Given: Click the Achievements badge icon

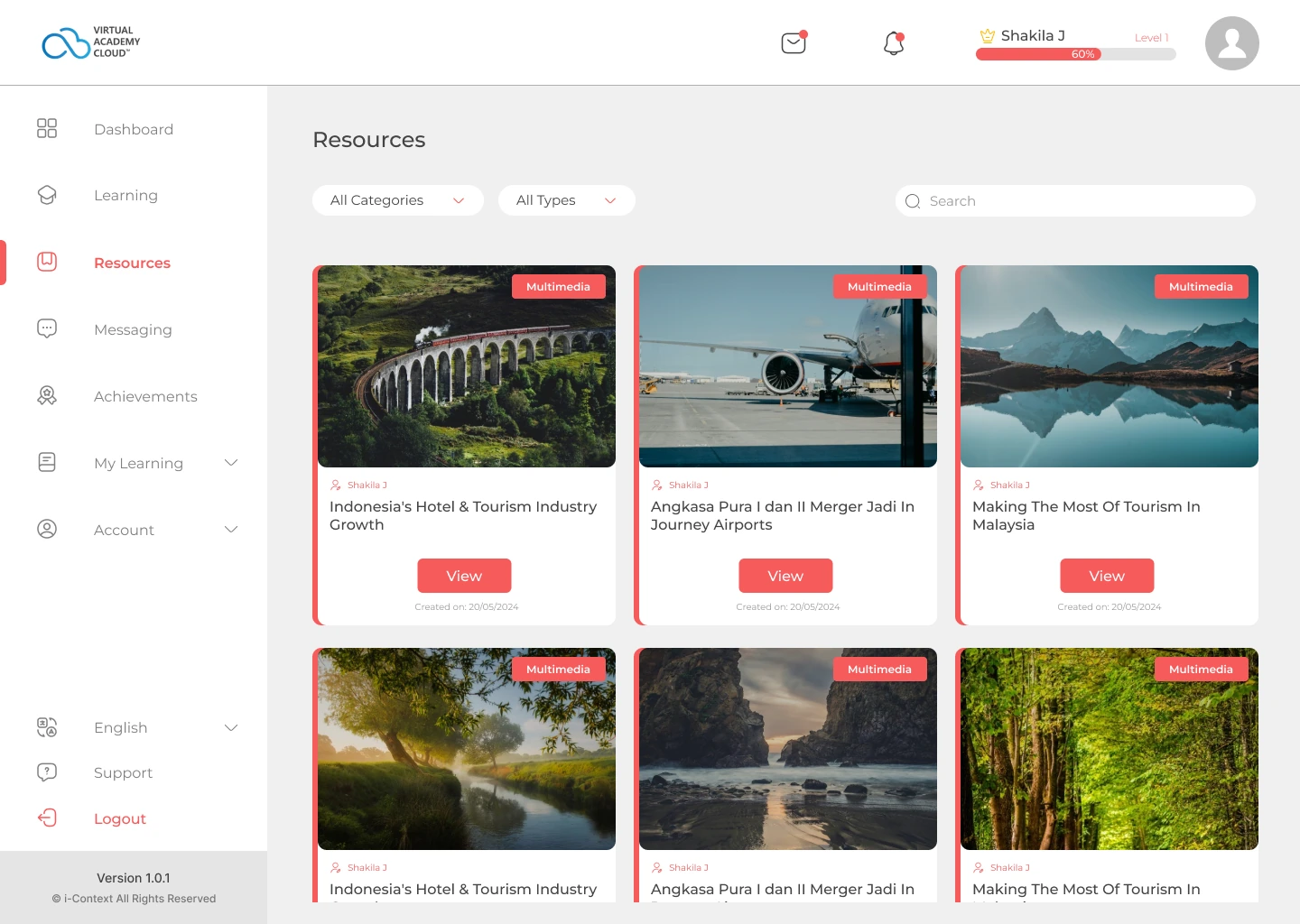Looking at the screenshot, I should point(47,395).
